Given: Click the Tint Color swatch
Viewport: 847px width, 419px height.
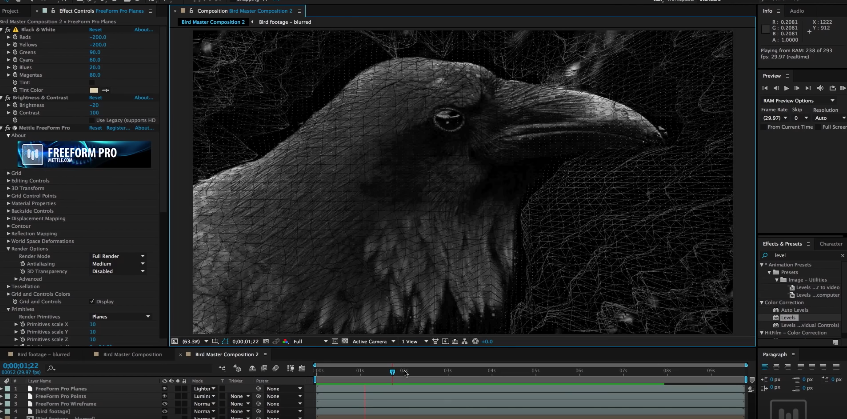Looking at the screenshot, I should (x=94, y=90).
